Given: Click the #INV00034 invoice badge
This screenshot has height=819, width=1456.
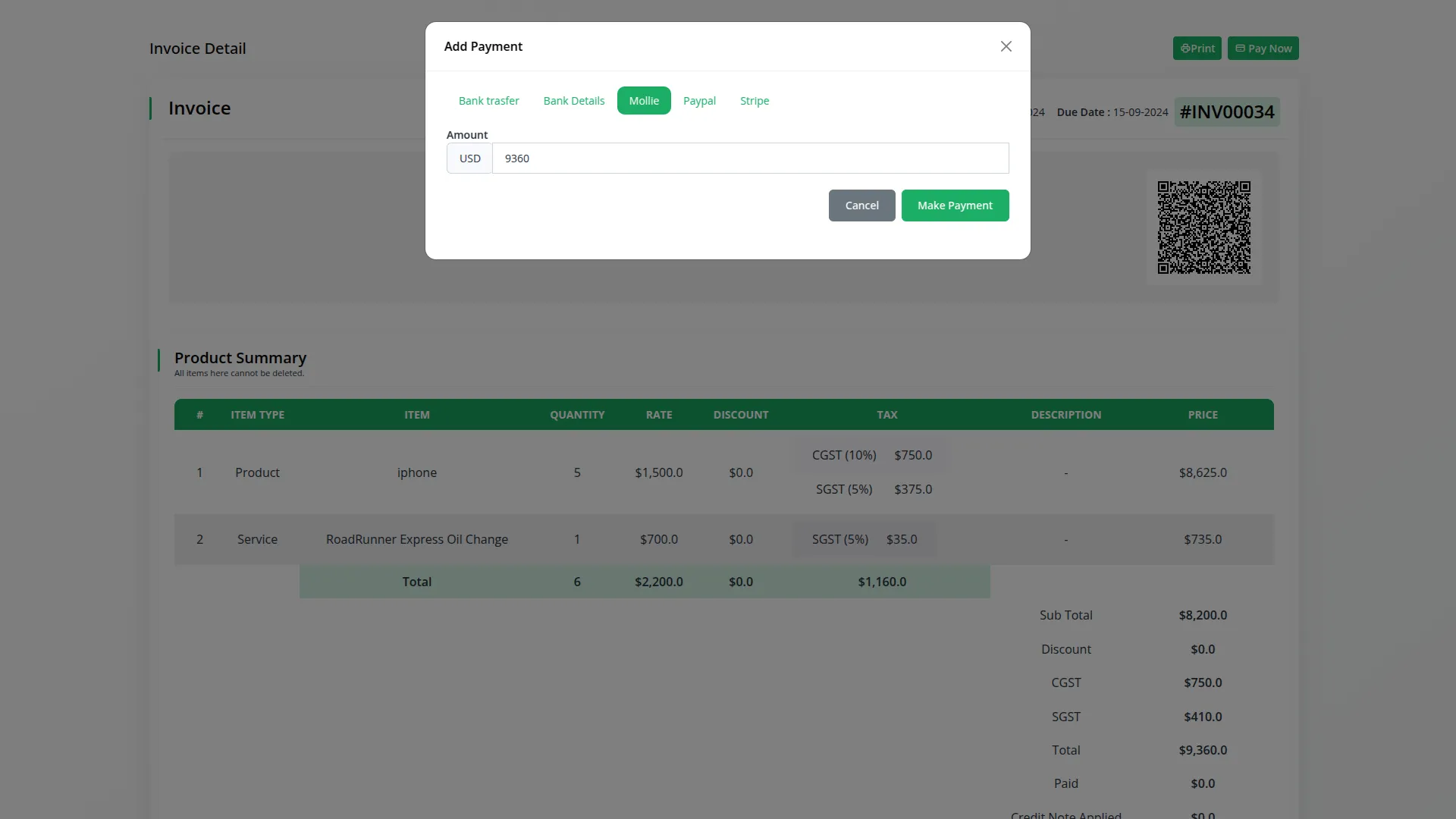Looking at the screenshot, I should [1226, 112].
